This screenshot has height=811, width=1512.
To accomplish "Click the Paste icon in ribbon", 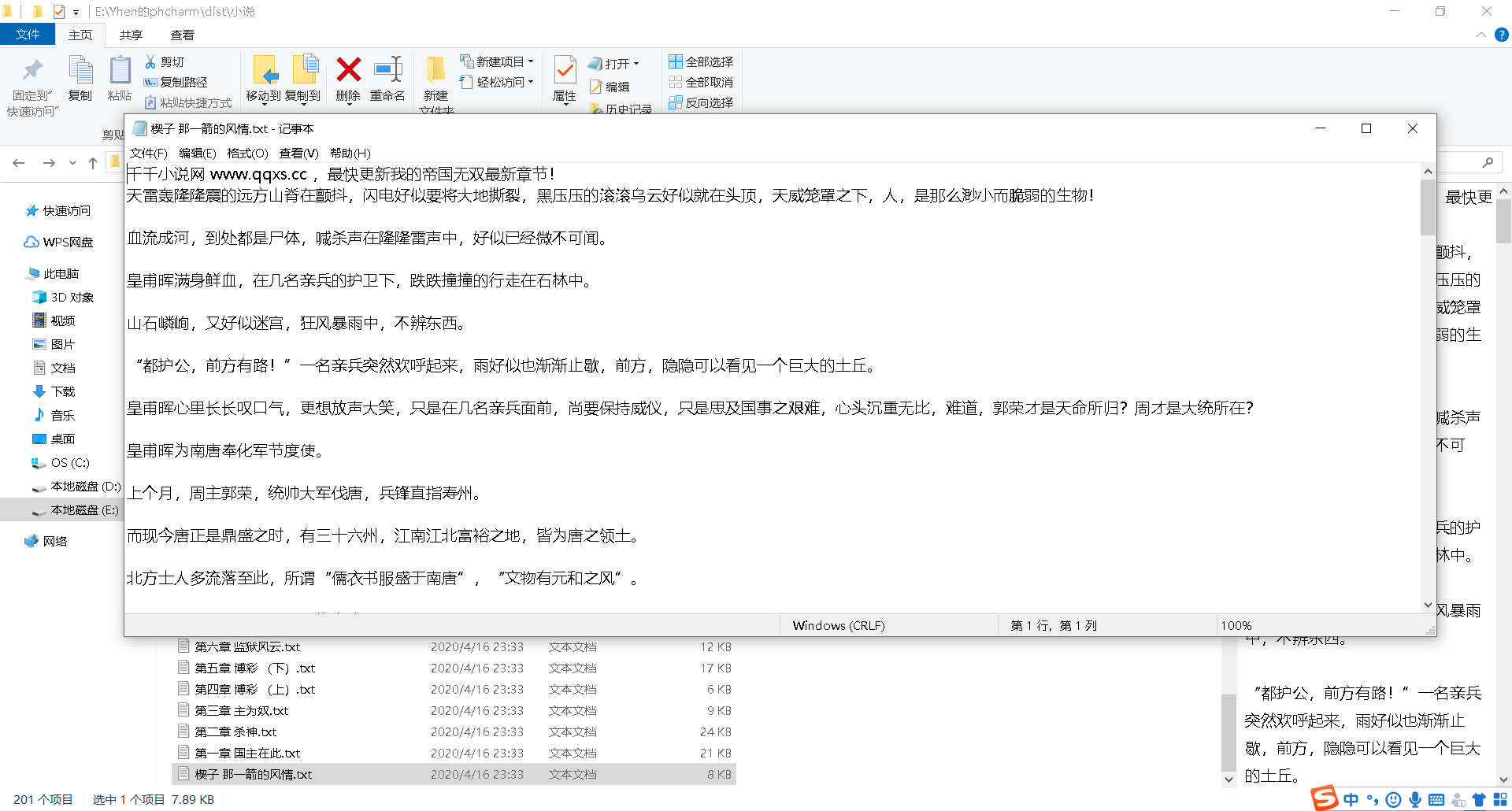I will click(x=120, y=70).
